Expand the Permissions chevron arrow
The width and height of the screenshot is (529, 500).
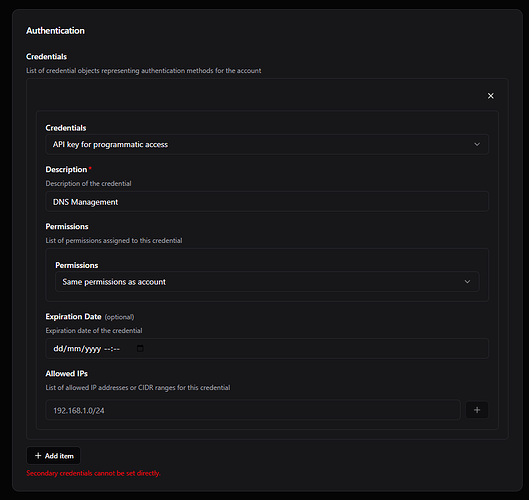467,281
